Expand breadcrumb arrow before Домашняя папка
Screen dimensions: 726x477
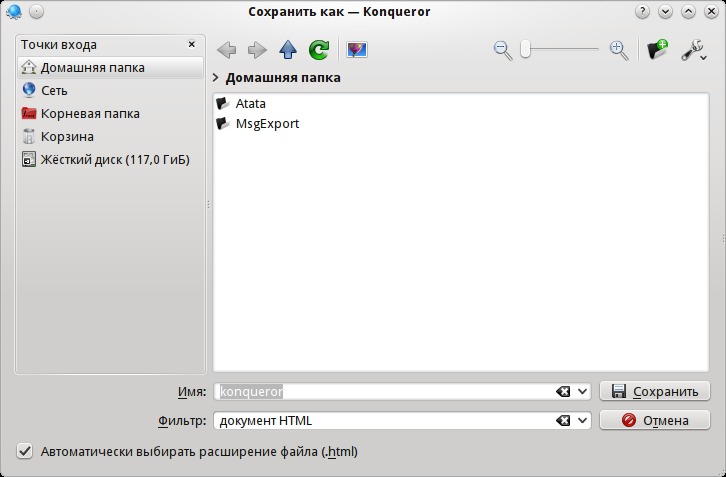tap(216, 77)
